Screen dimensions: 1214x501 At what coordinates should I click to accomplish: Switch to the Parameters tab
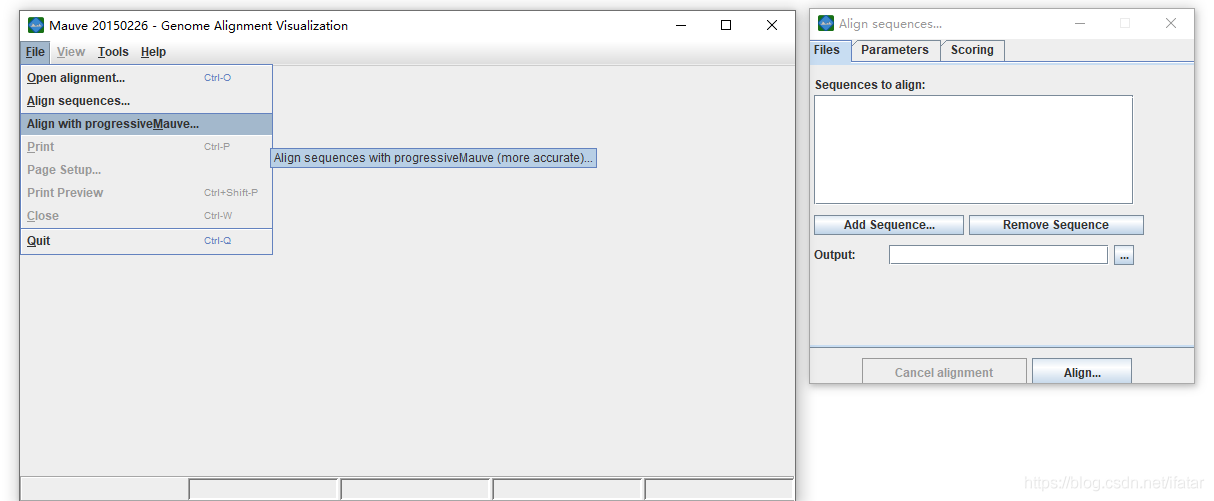pos(895,50)
